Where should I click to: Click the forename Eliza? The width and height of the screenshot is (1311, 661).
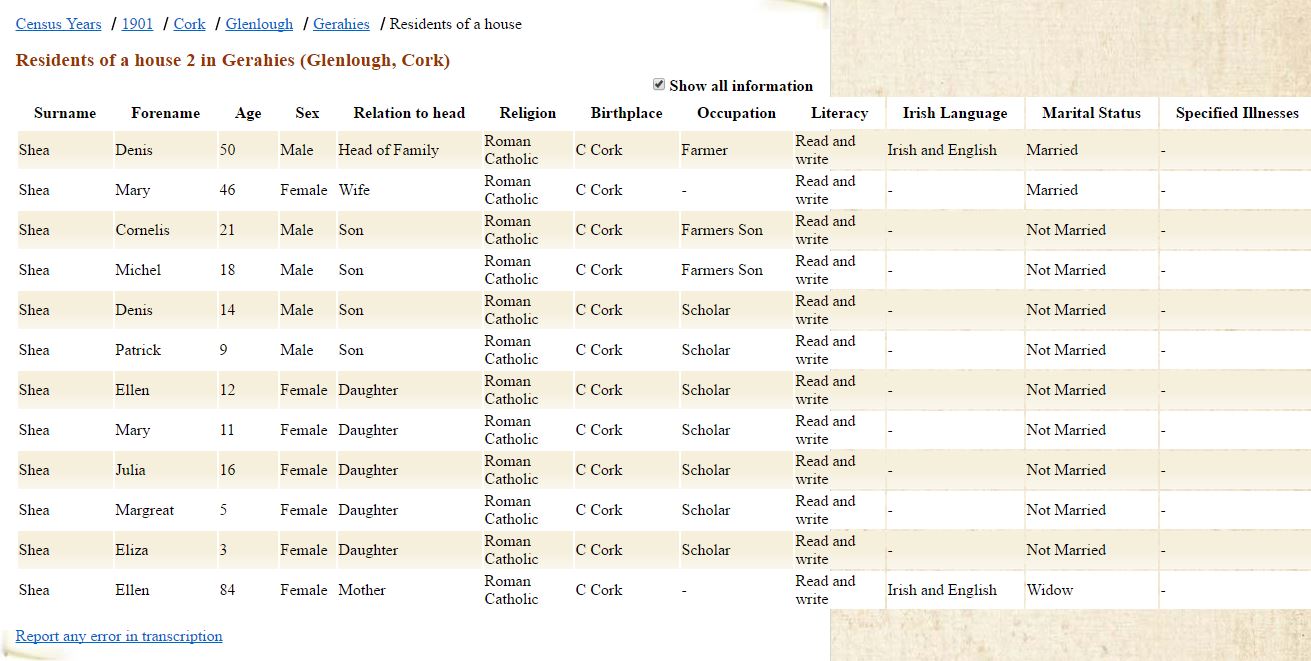click(x=132, y=550)
